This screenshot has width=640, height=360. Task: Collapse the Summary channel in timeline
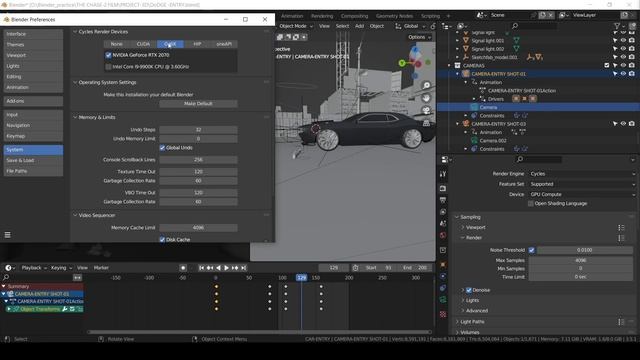4,286
